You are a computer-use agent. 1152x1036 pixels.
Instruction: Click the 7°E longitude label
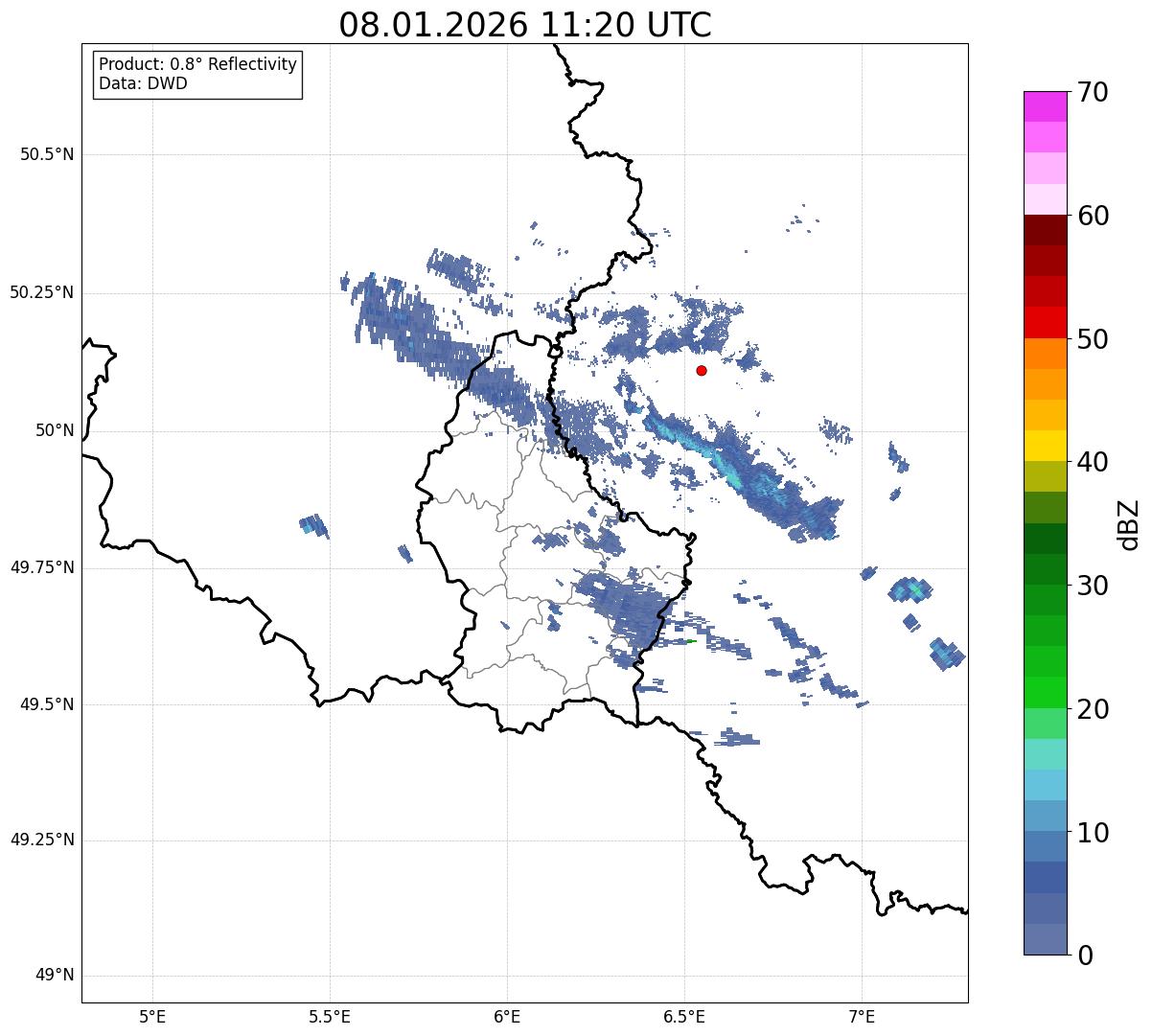(x=862, y=1017)
